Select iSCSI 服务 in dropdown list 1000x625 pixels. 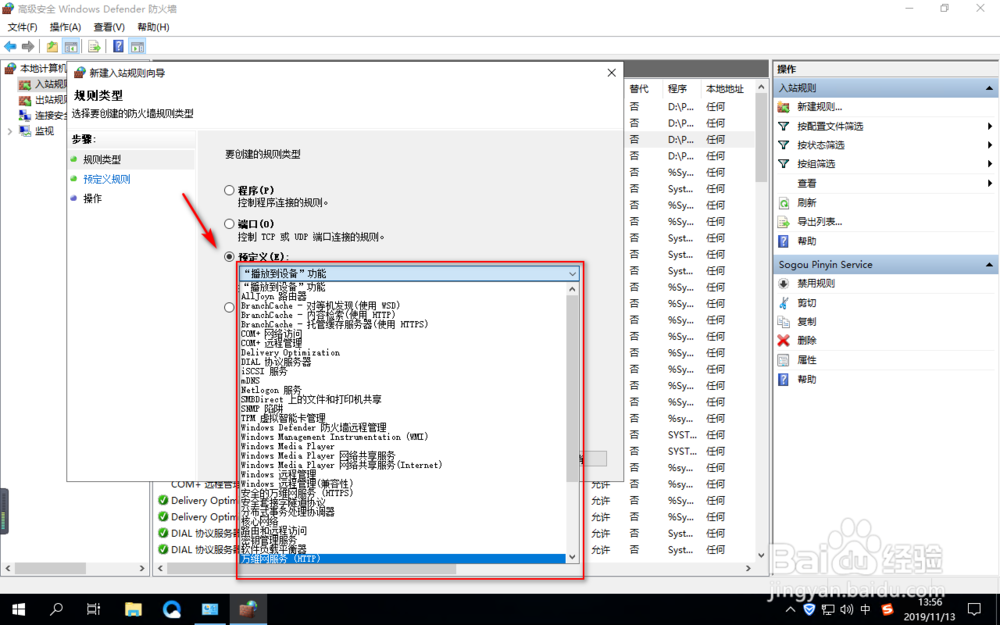click(402, 371)
